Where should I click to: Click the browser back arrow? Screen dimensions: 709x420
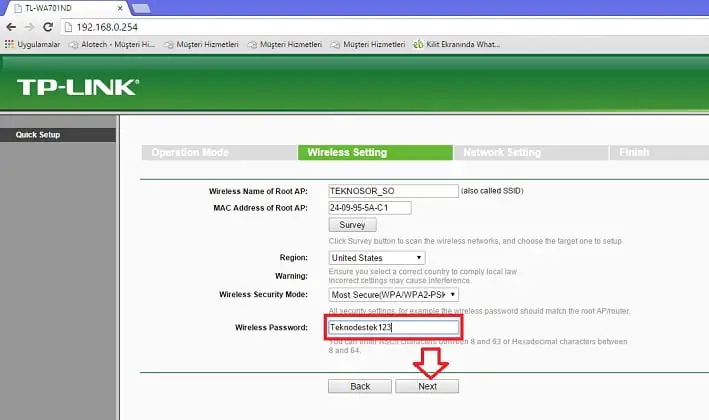click(x=11, y=27)
